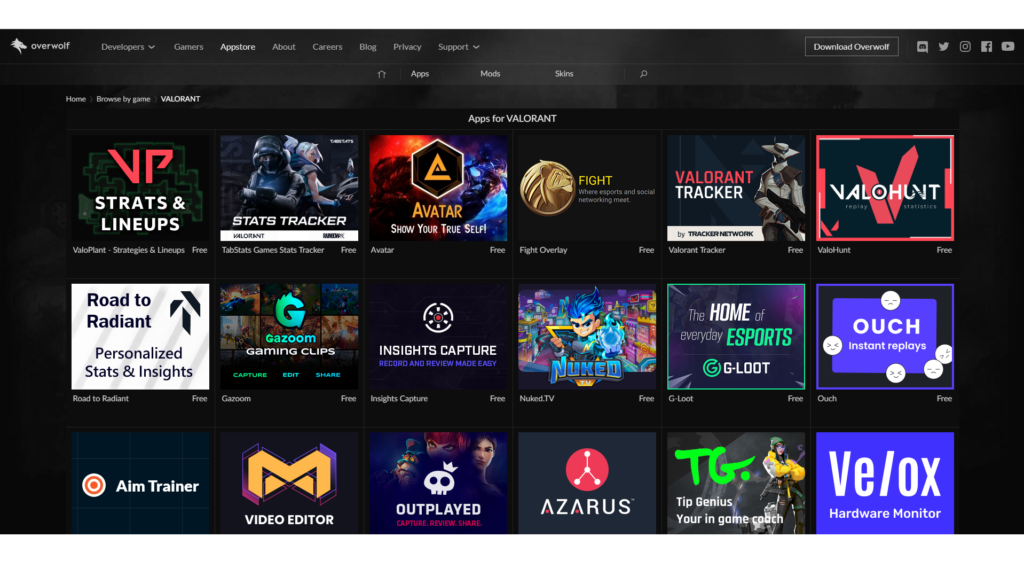Open the Insights Capture thumbnail
Image resolution: width=1024 pixels, height=576 pixels.
pos(438,336)
